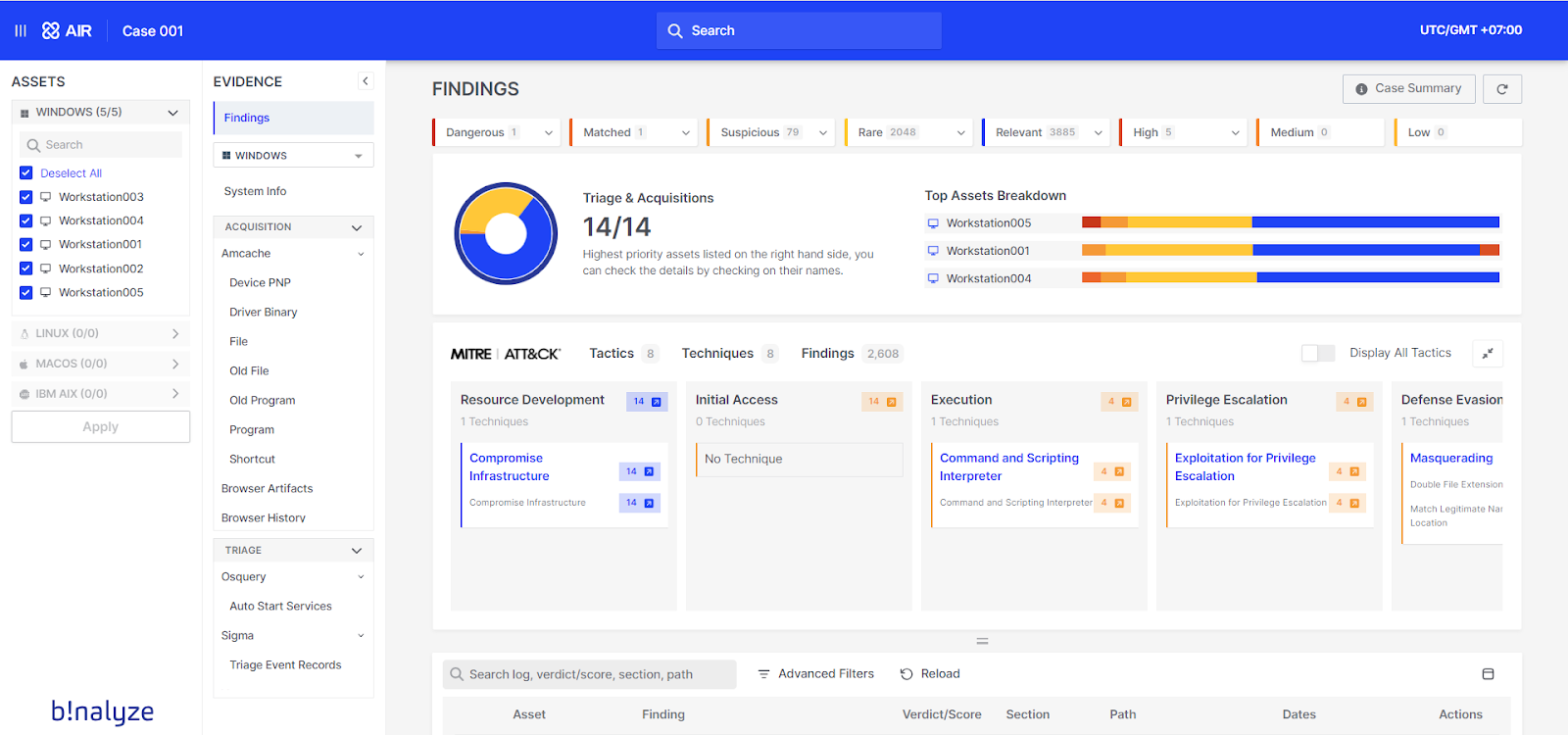Image resolution: width=1568 pixels, height=735 pixels.
Task: Uncheck the Workstation005 asset checkbox
Action: 26,293
